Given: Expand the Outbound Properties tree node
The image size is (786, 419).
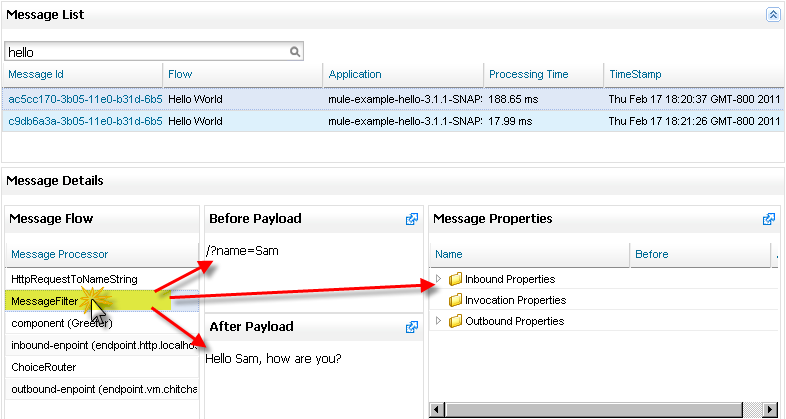Looking at the screenshot, I should point(439,321).
